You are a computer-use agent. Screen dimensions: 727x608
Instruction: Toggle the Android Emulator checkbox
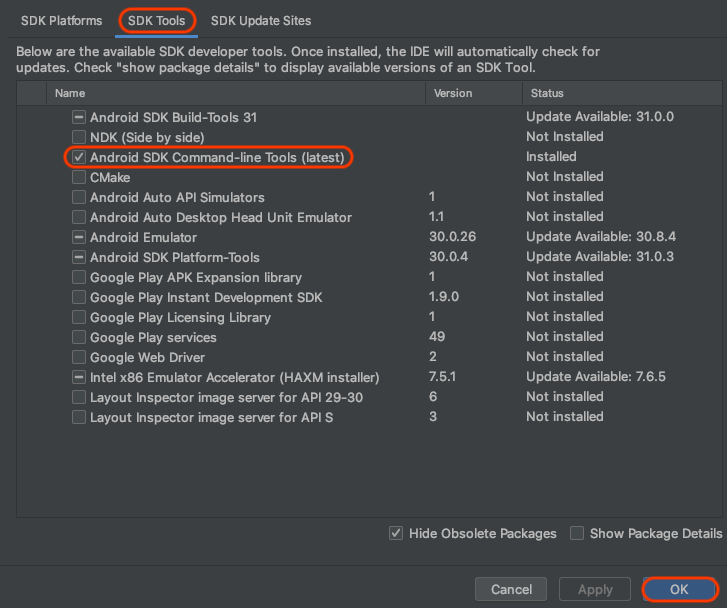[79, 237]
